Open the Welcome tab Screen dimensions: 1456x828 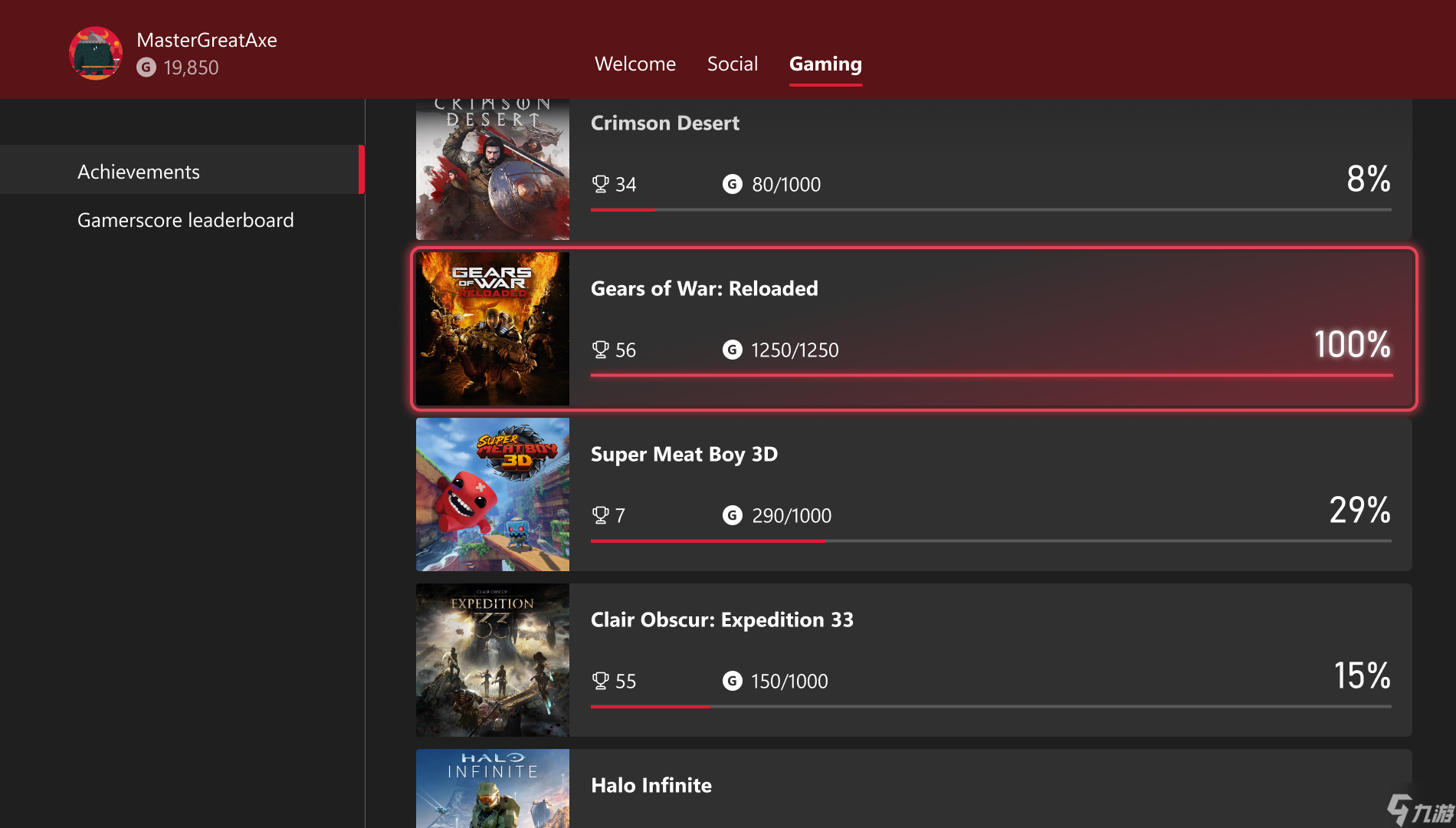(635, 64)
